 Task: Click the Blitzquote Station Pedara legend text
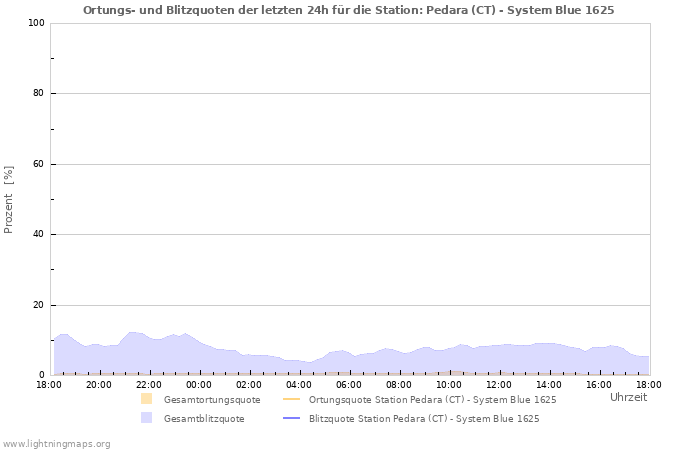click(x=424, y=419)
